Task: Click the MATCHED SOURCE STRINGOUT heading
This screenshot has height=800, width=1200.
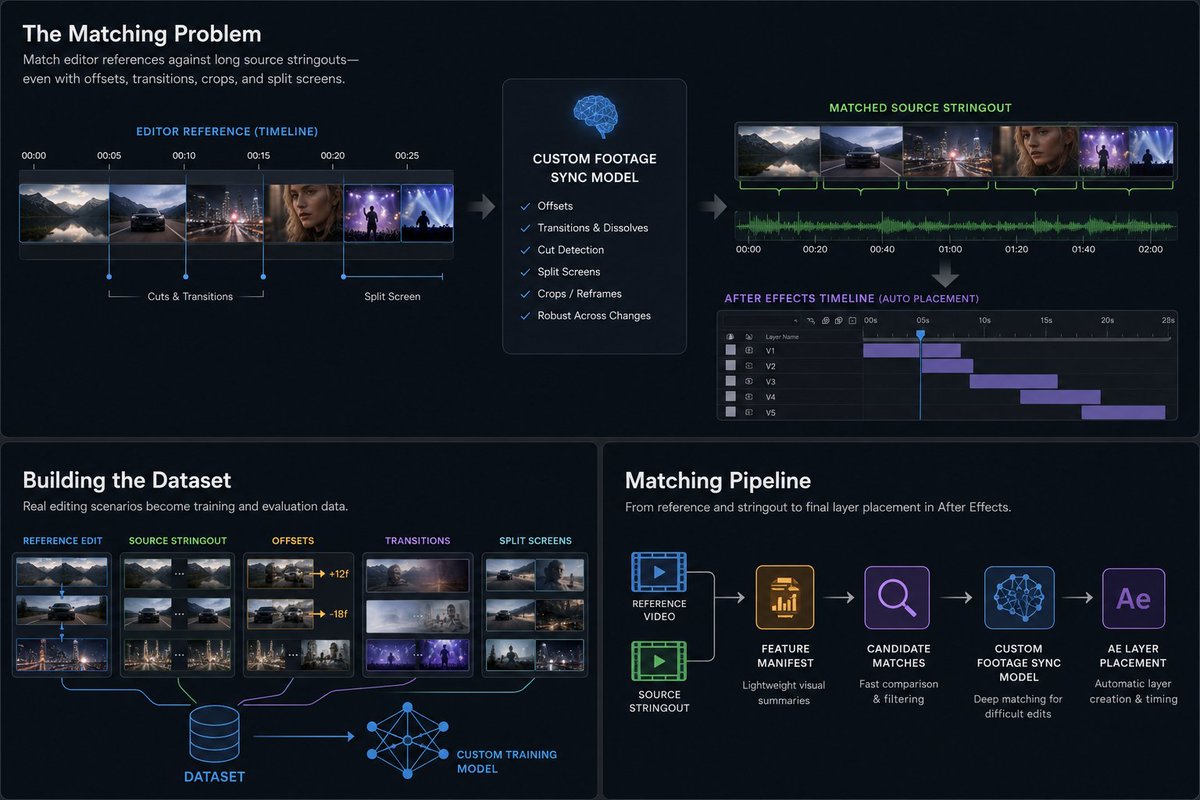Action: (x=920, y=108)
